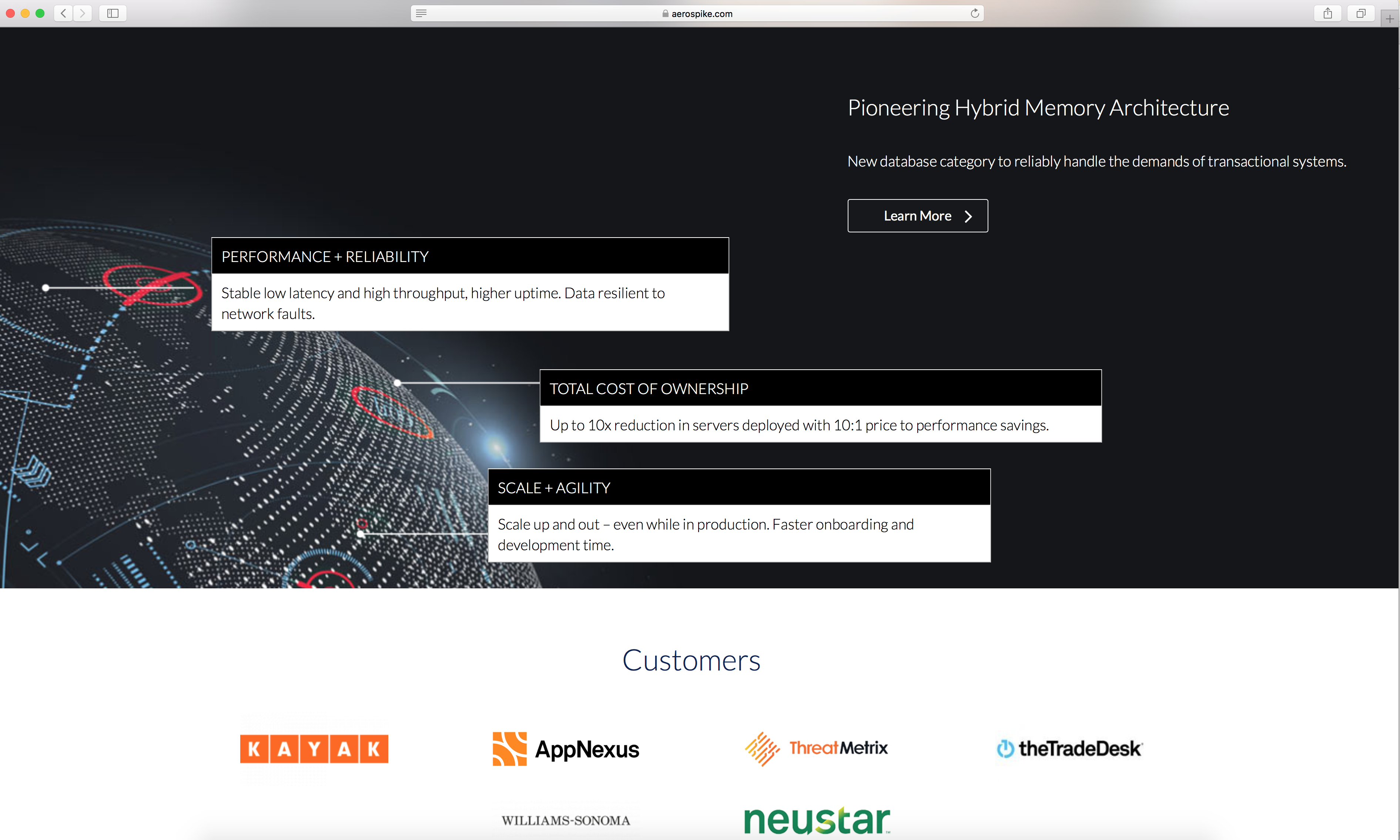1400x840 pixels.
Task: Click the aerospike.com address bar
Action: coord(697,13)
